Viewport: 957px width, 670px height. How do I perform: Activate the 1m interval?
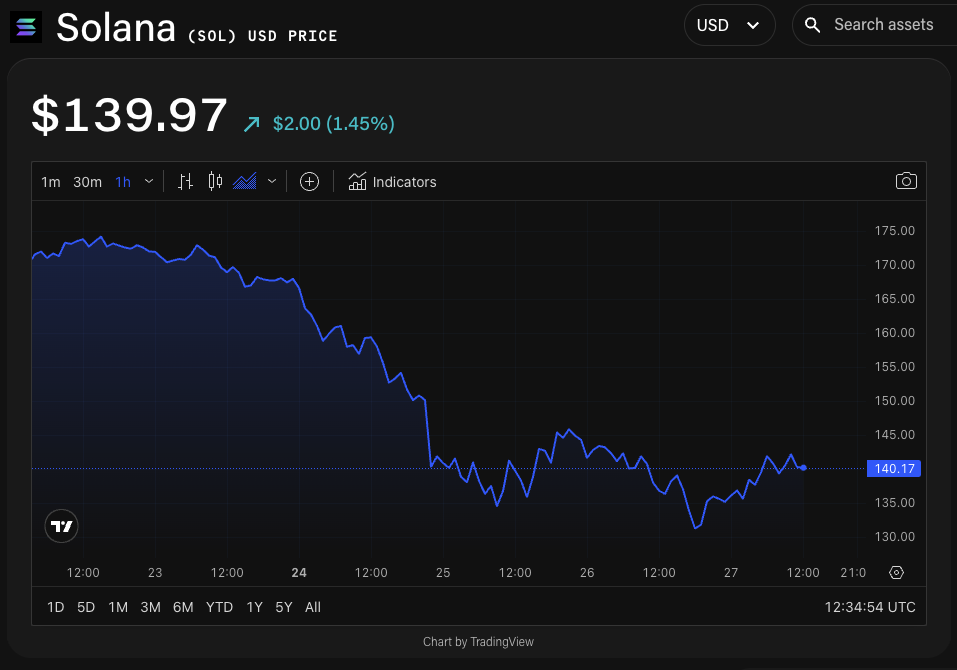pyautogui.click(x=51, y=181)
